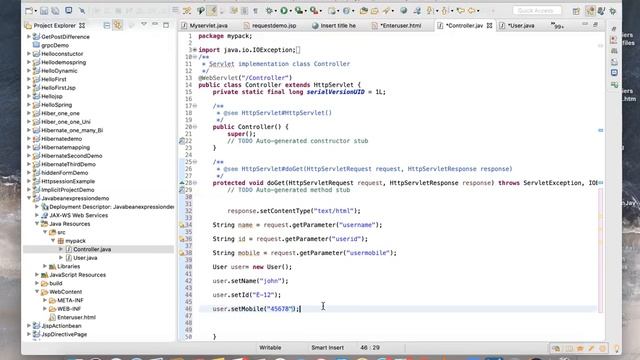
Task: Maximize the Project Explorer panel
Action: (166, 25)
